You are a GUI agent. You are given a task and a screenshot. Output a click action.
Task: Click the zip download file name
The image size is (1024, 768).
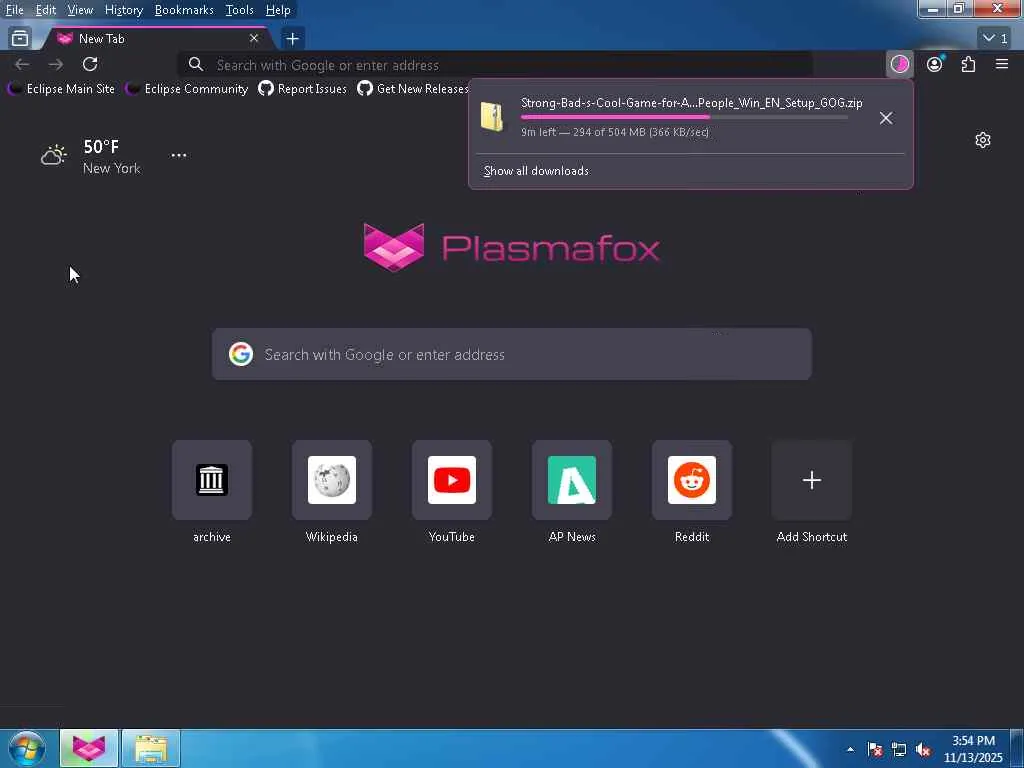(692, 103)
